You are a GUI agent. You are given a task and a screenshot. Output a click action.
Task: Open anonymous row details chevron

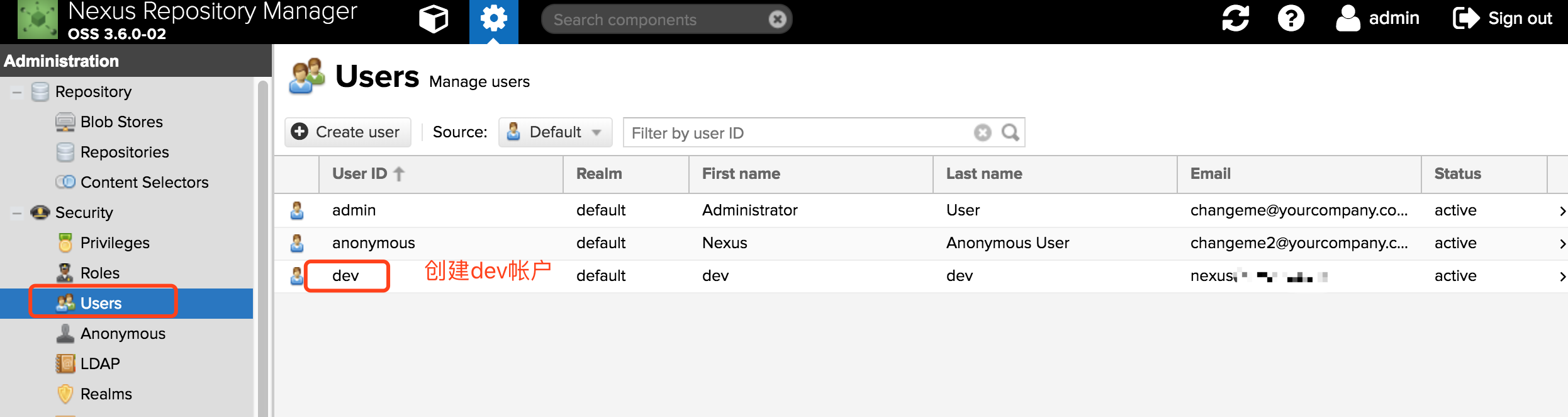1562,244
